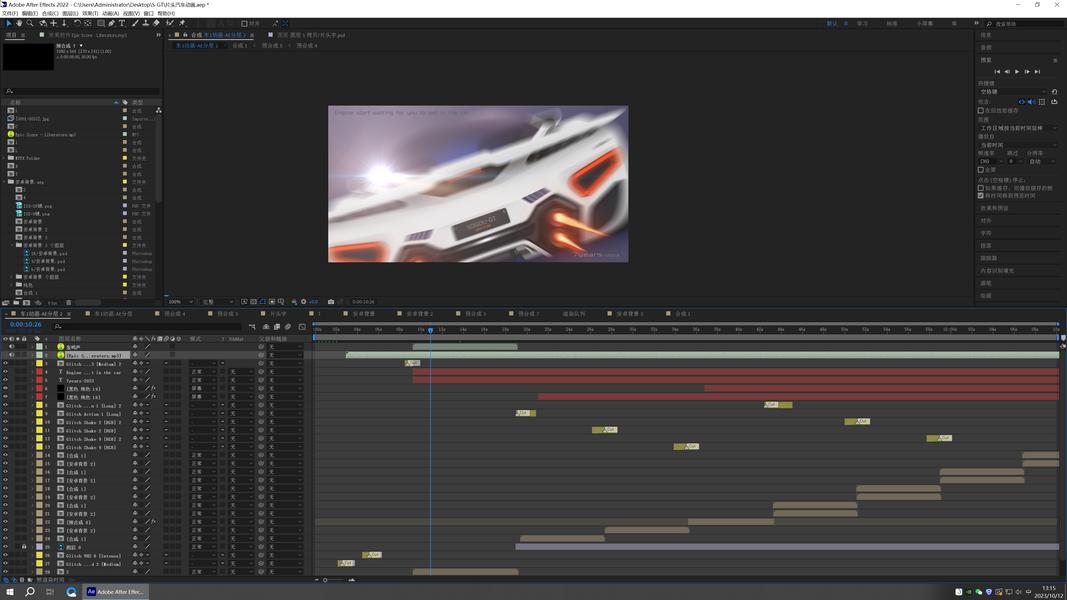Toggle include audio speaker icon in Preview
The height and width of the screenshot is (600, 1067).
(x=1032, y=101)
